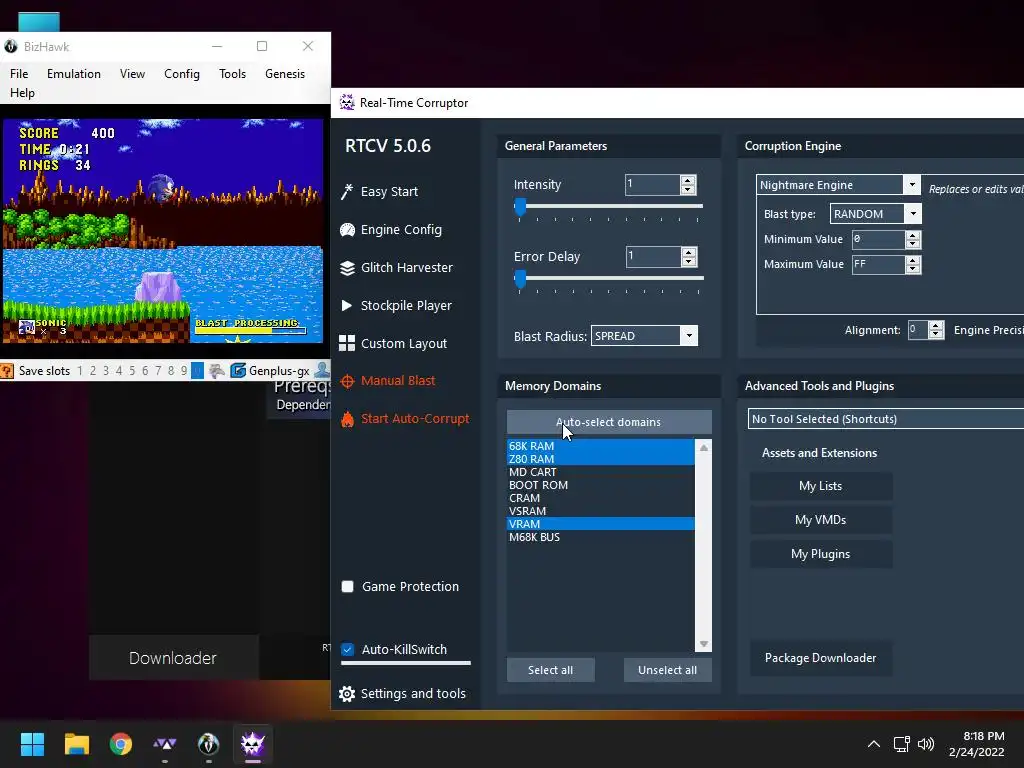The height and width of the screenshot is (768, 1024).
Task: Click BizHawk controller icon in status bar
Action: (216, 371)
